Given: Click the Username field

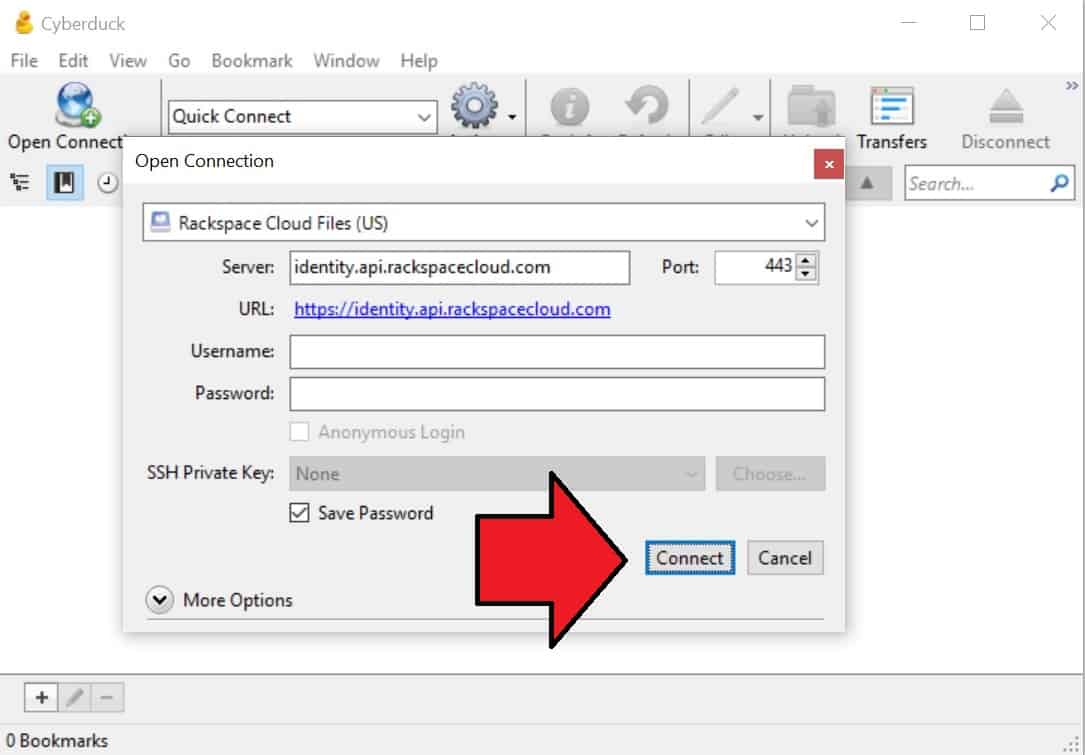Looking at the screenshot, I should pyautogui.click(x=557, y=352).
